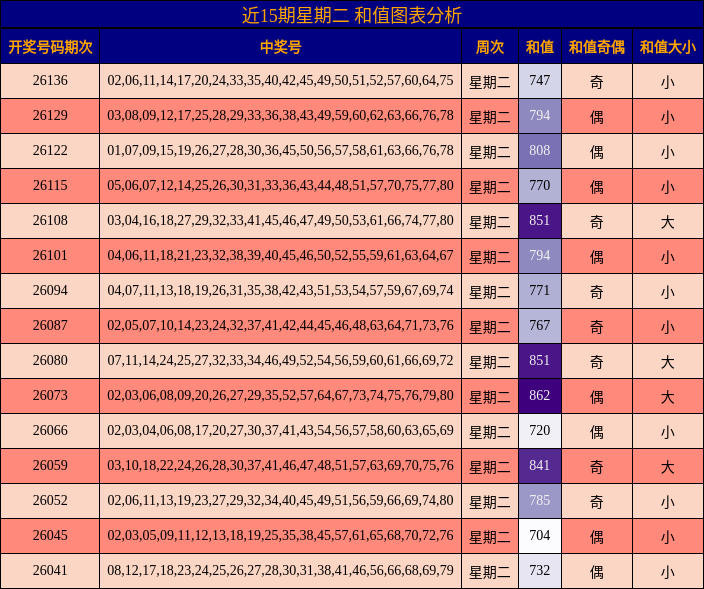Select issue number 26094

click(x=50, y=290)
